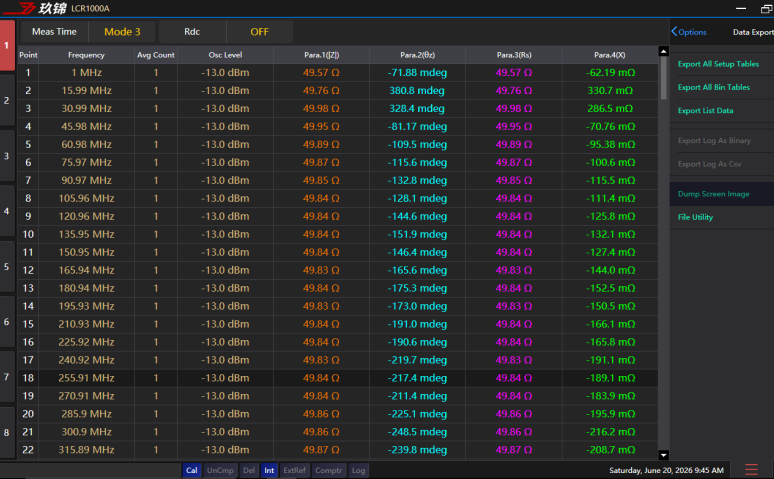Click the date and time display
The height and width of the screenshot is (479, 774).
coord(666,470)
